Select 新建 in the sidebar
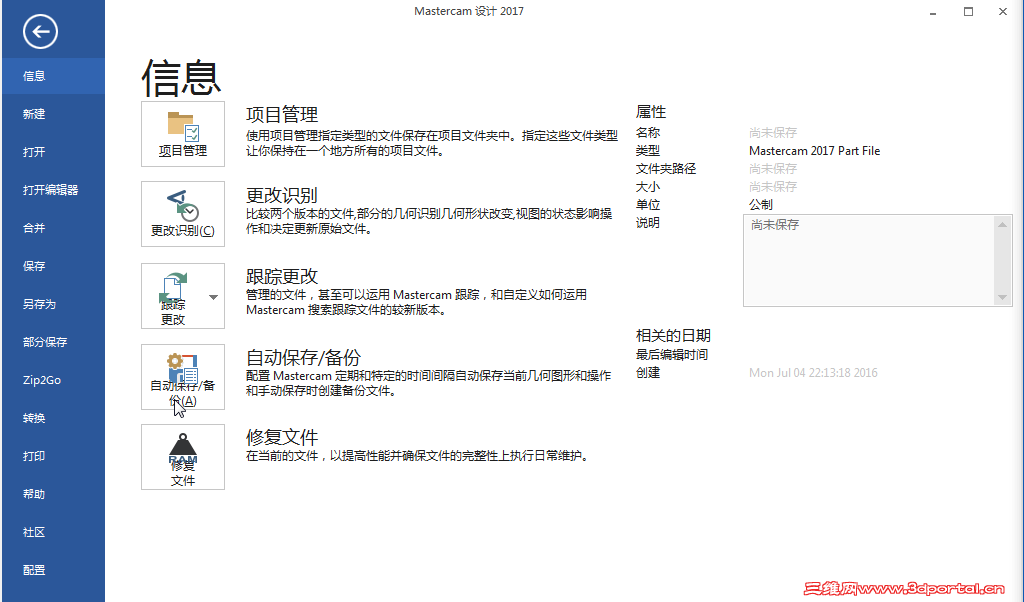The height and width of the screenshot is (602, 1024). tap(53, 114)
